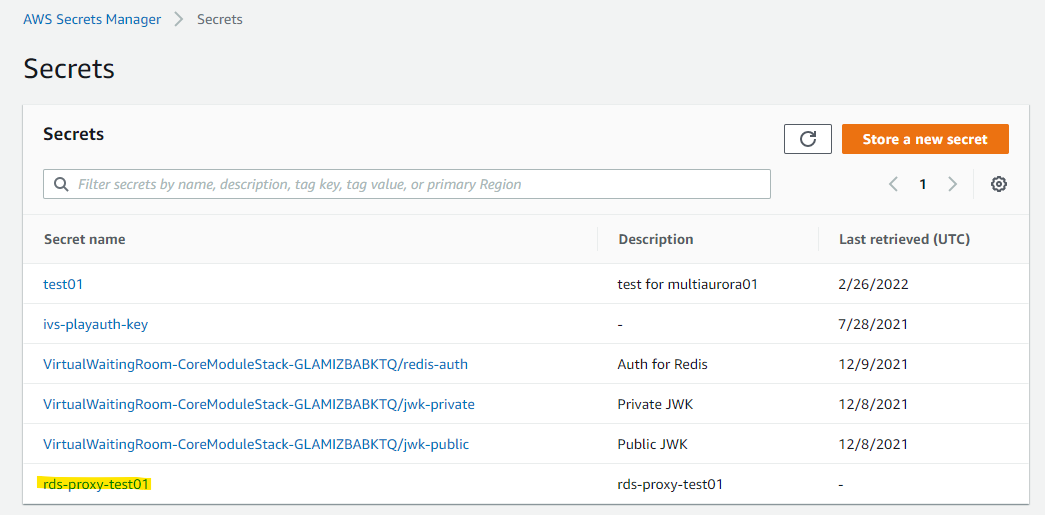The height and width of the screenshot is (515, 1045).
Task: Click the search magnifier icon
Action: [61, 184]
